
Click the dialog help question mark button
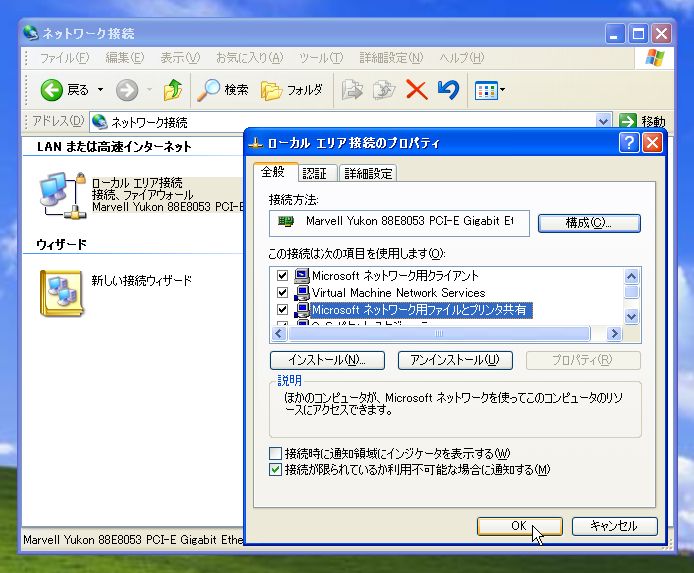tap(629, 143)
